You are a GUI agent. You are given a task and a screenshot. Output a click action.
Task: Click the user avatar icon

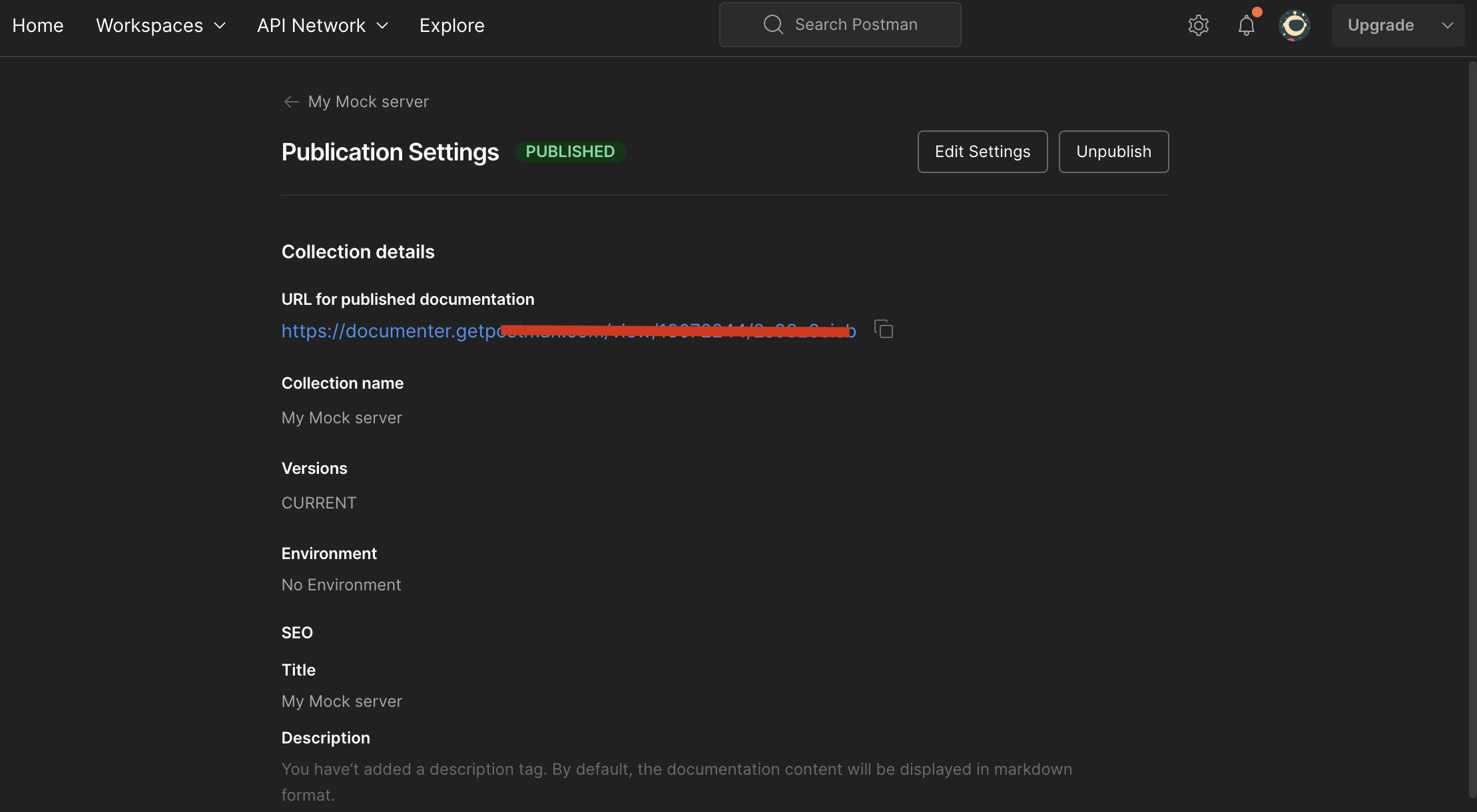click(x=1294, y=25)
